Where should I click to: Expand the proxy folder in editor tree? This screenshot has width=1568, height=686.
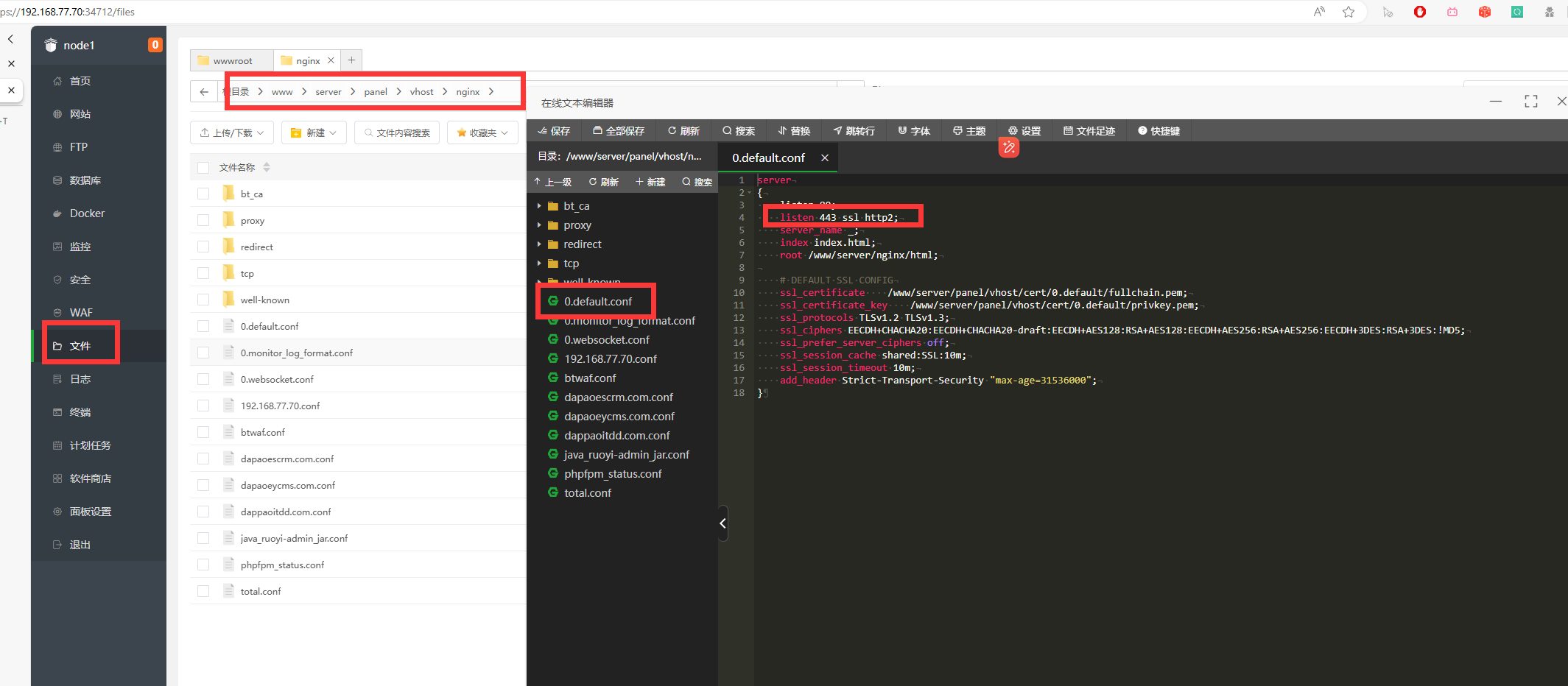coord(539,225)
